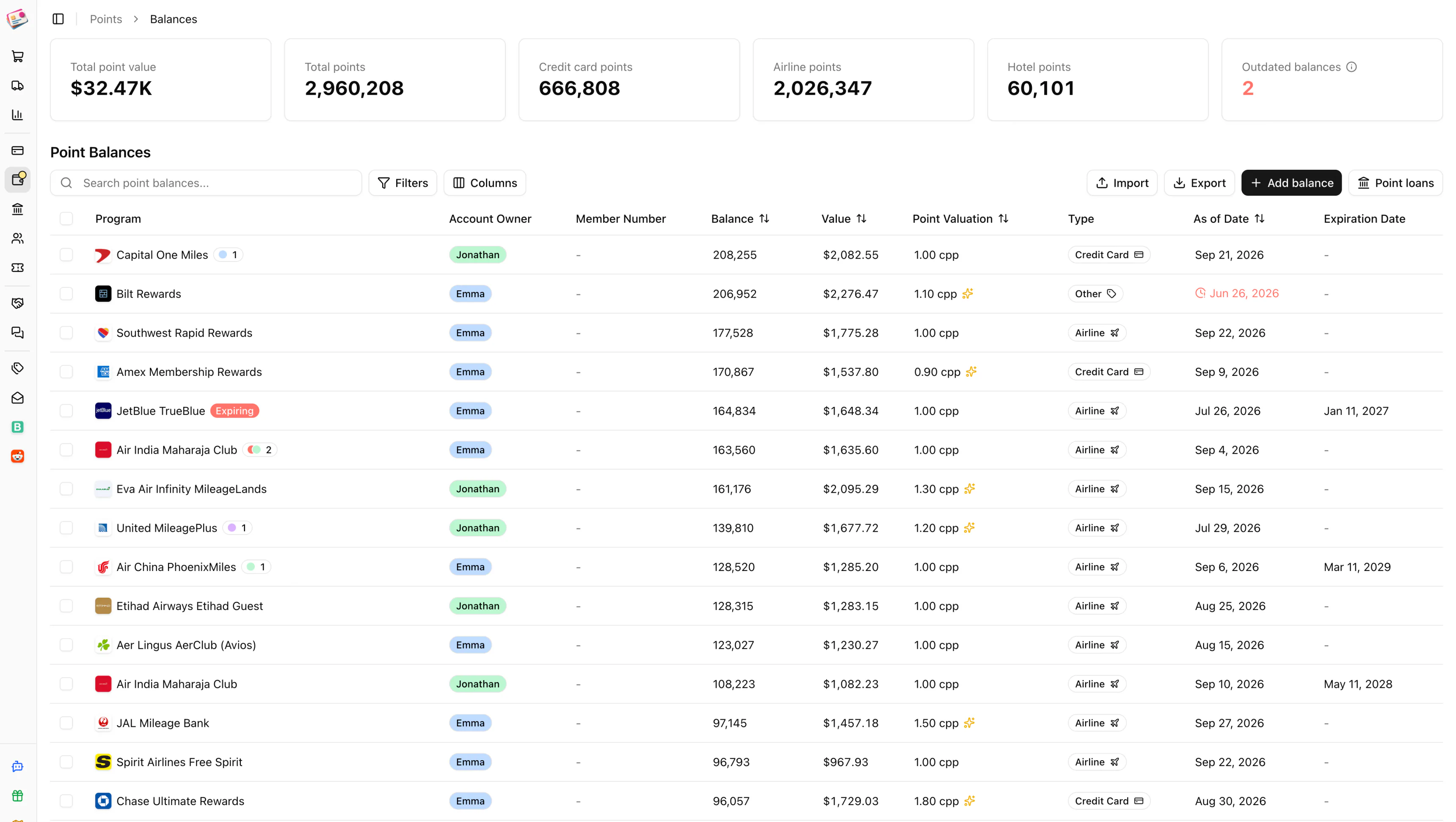The image size is (1456, 822).
Task: Click the Export button
Action: (x=1200, y=183)
